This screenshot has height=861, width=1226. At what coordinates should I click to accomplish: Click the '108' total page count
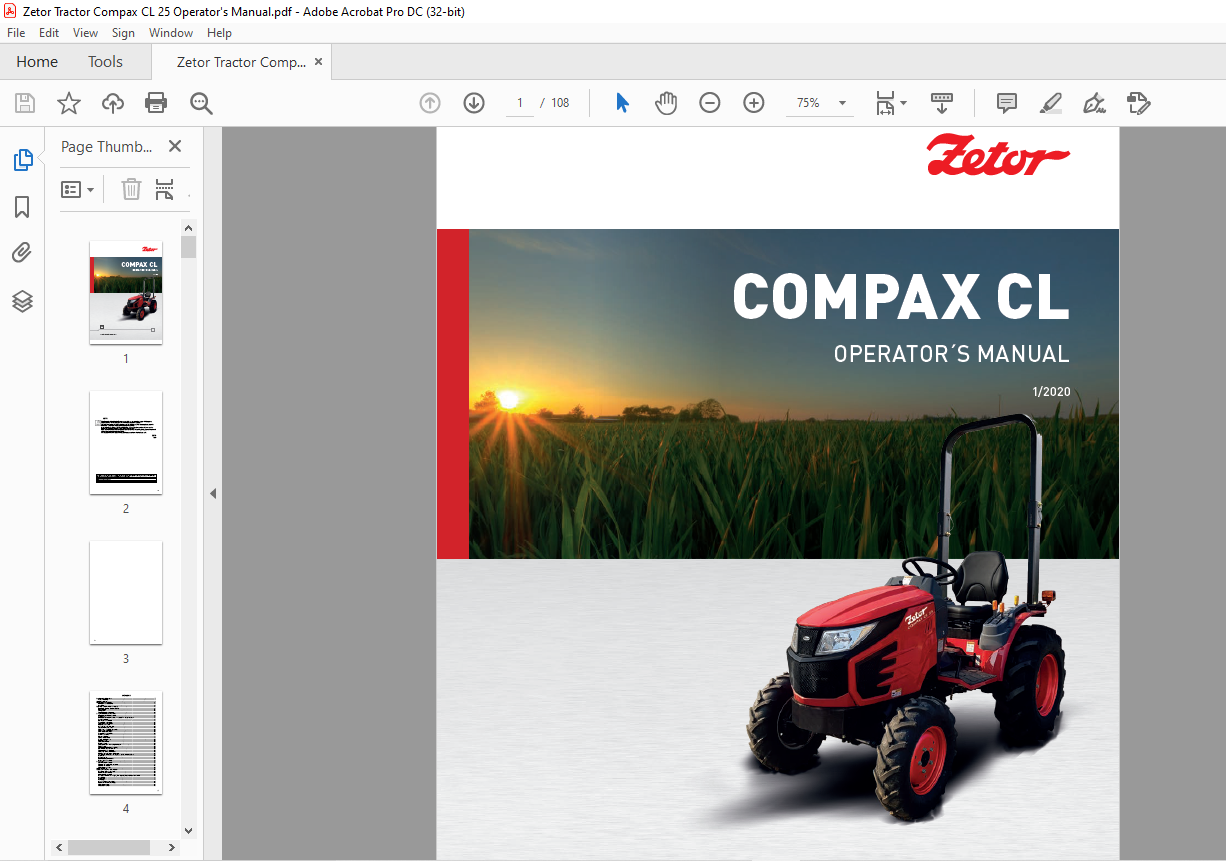(x=560, y=103)
